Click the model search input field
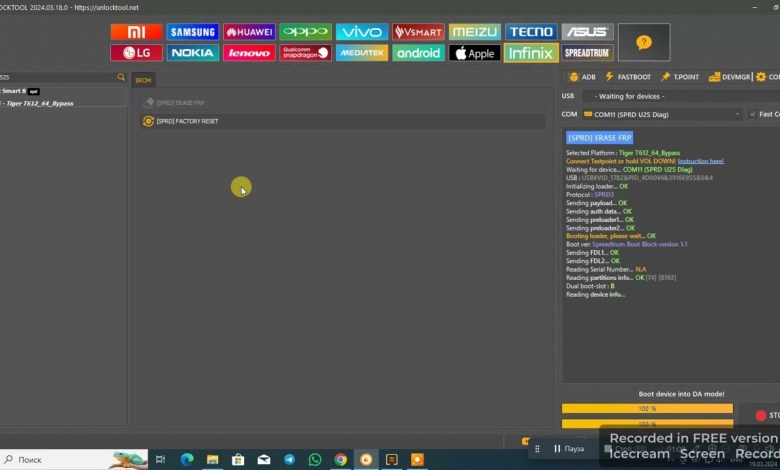The width and height of the screenshot is (780, 470). pos(57,77)
